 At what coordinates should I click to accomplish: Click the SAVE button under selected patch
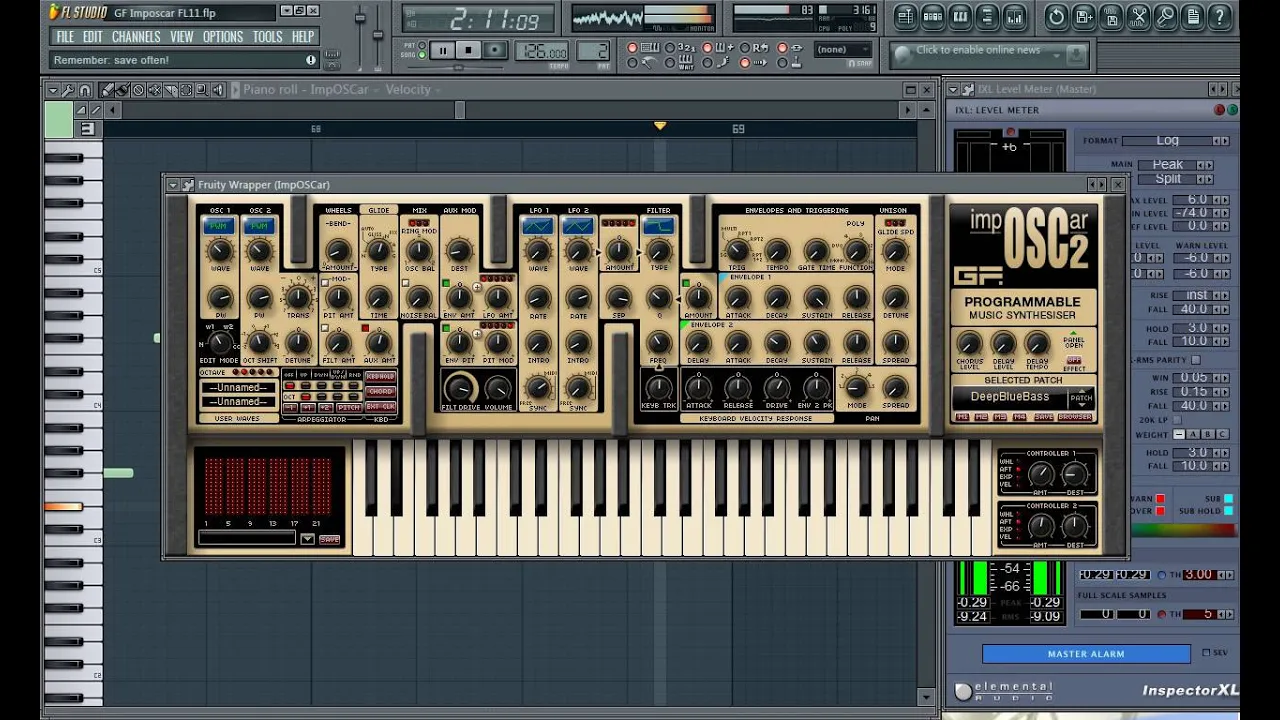pos(1043,417)
